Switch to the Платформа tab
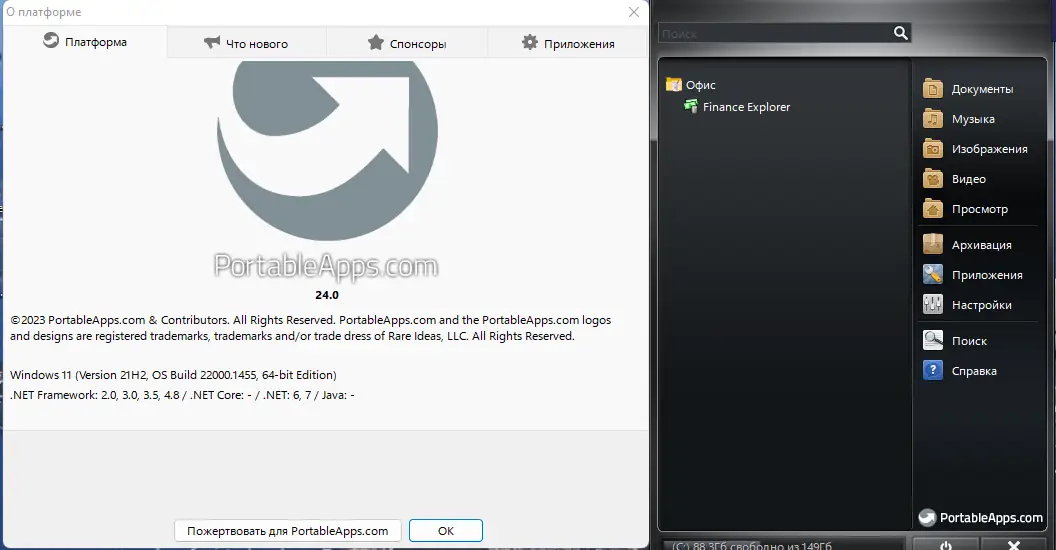Screen dimensions: 1056x550 [85, 42]
